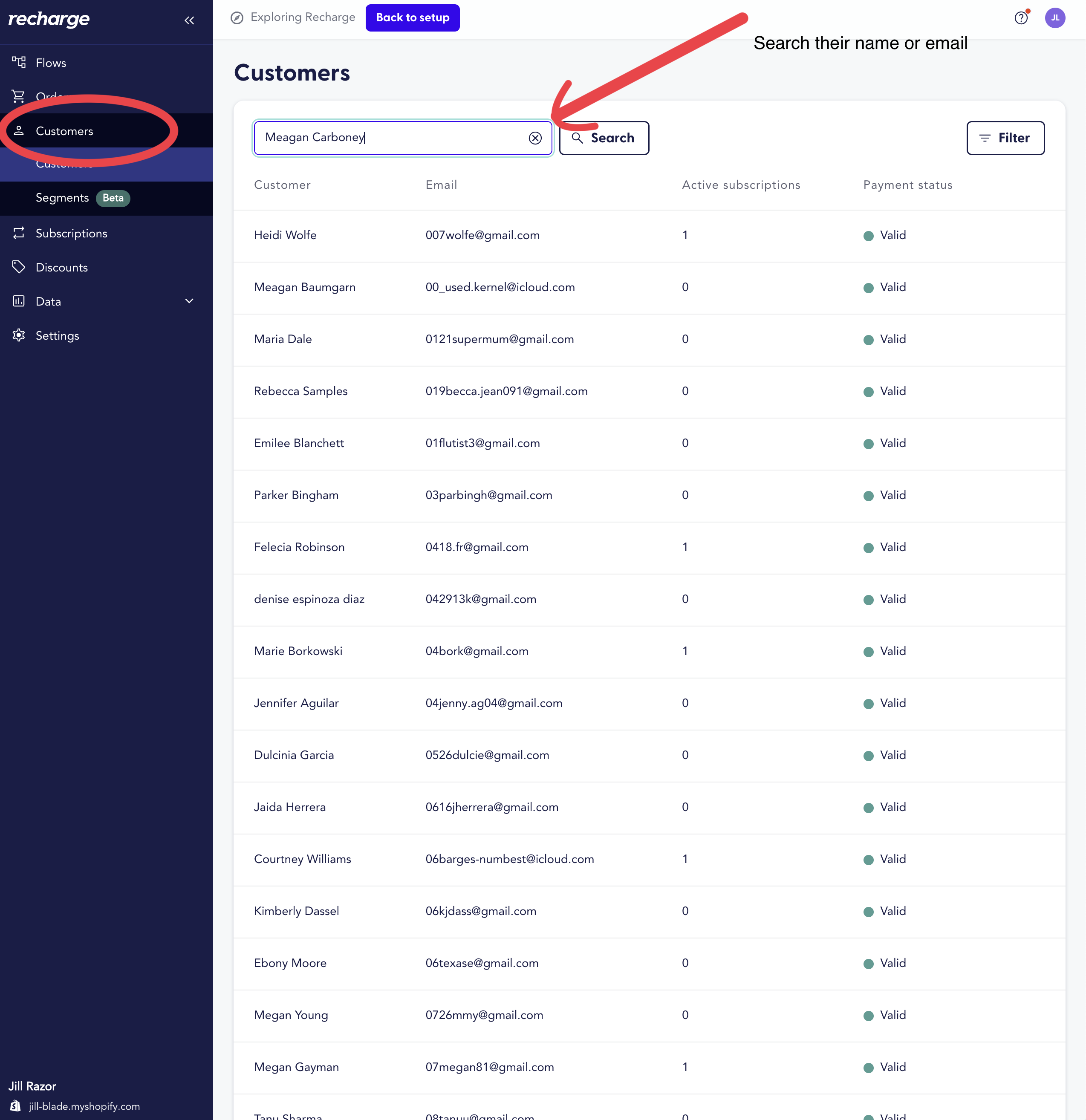This screenshot has height=1120, width=1086.
Task: Click the Back to setup button
Action: coord(412,17)
